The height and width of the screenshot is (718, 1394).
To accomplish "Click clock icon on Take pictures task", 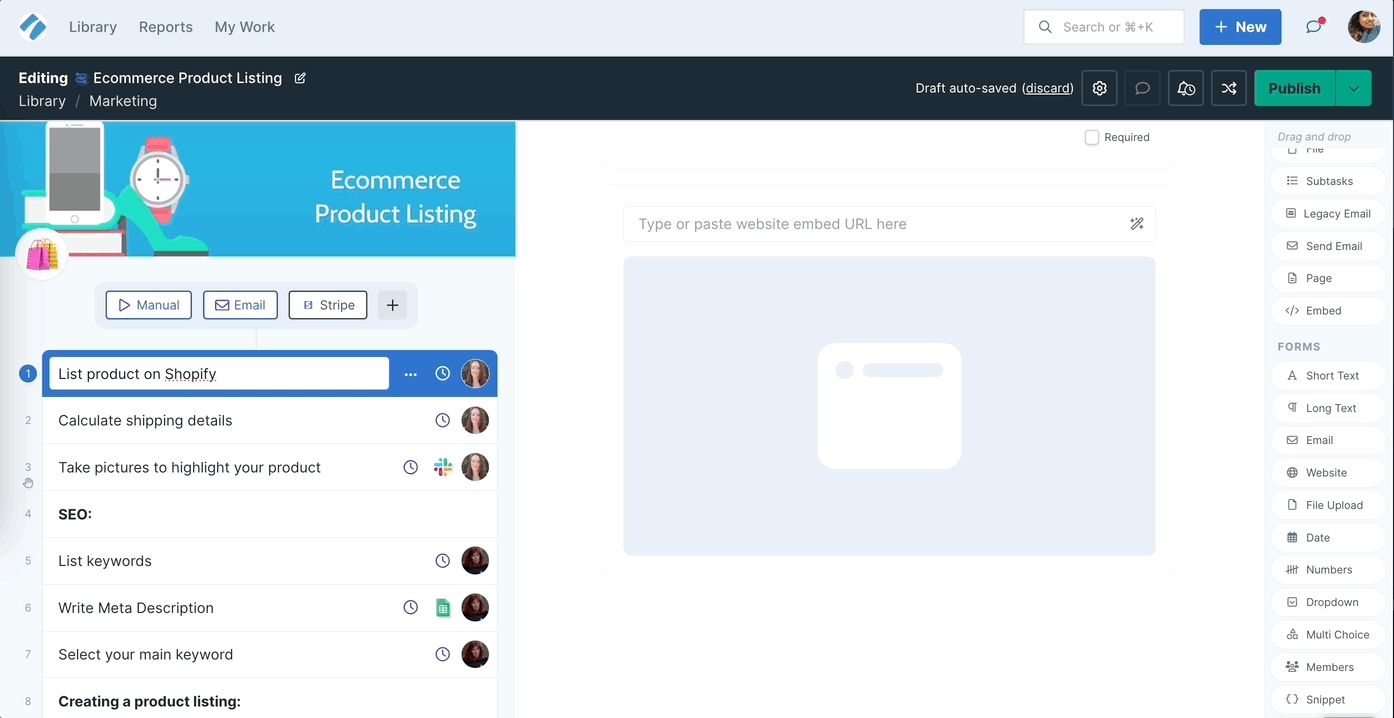I will pos(411,467).
